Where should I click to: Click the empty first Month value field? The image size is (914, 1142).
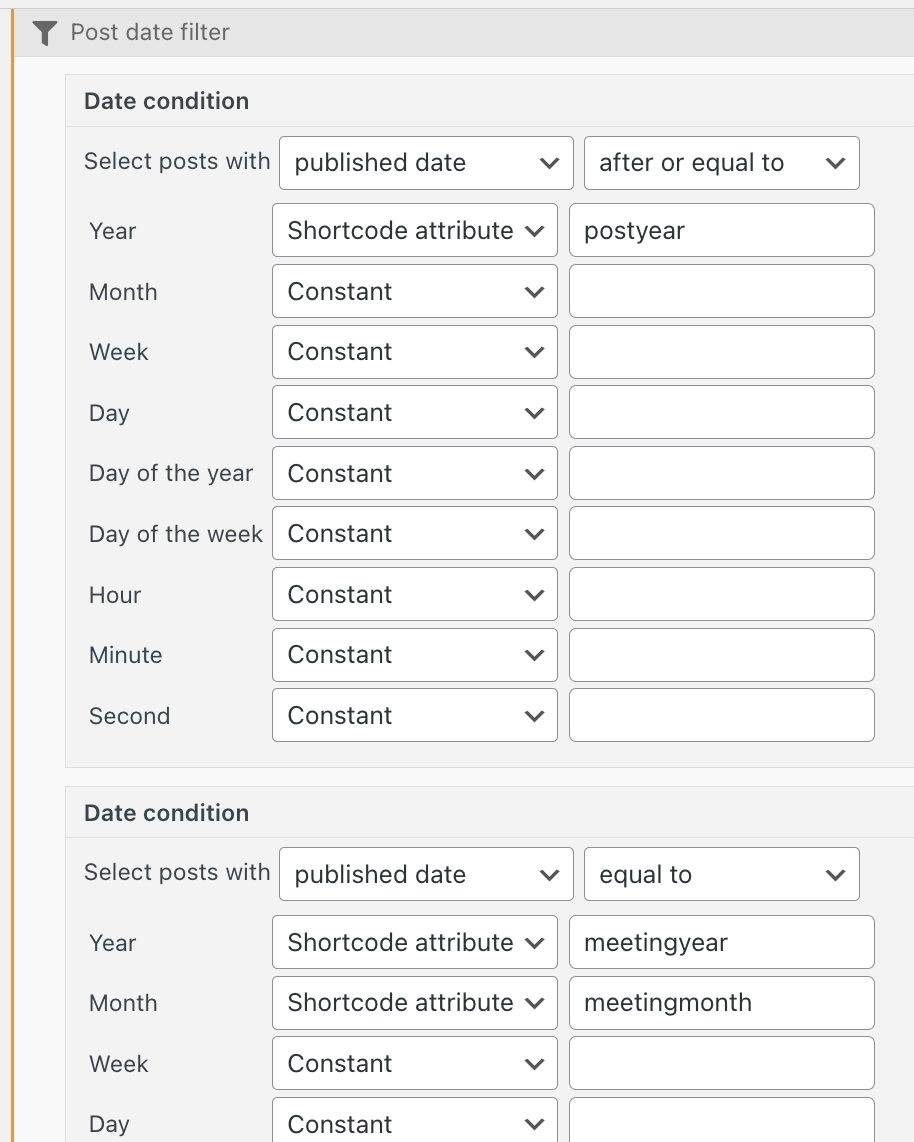pyautogui.click(x=722, y=291)
